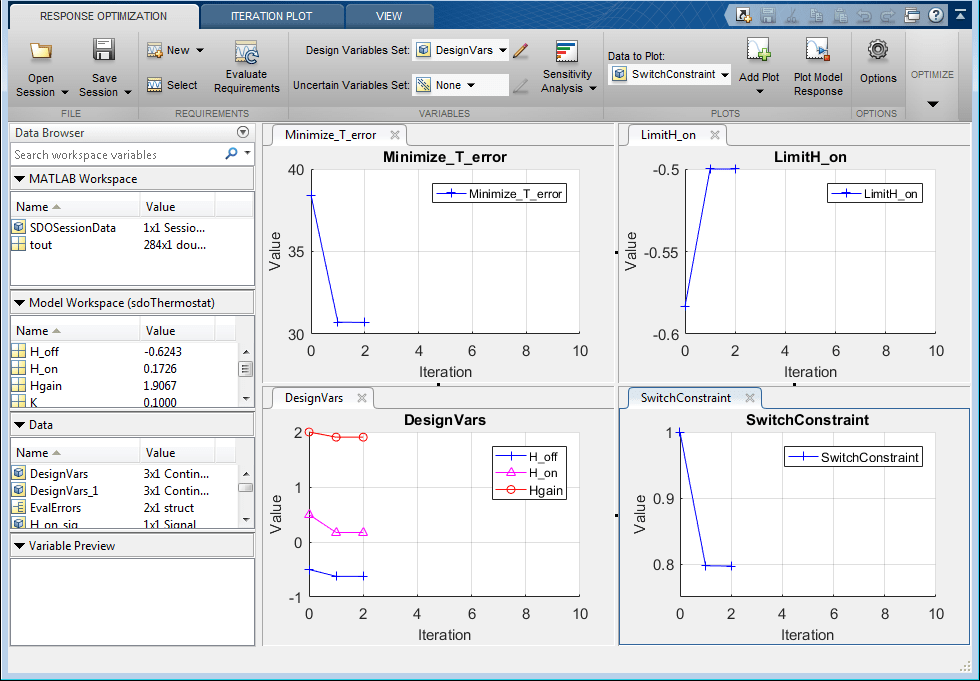Click the quick access Save icon
The height and width of the screenshot is (681, 980).
768,15
